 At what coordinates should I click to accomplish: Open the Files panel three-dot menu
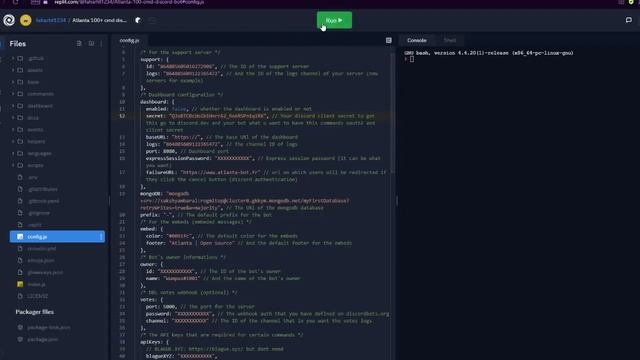click(x=101, y=44)
